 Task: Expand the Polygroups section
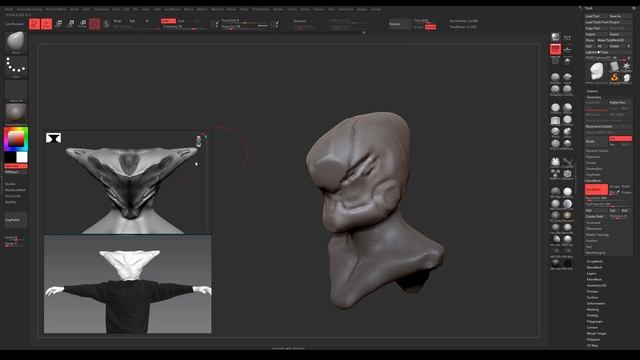(594, 322)
